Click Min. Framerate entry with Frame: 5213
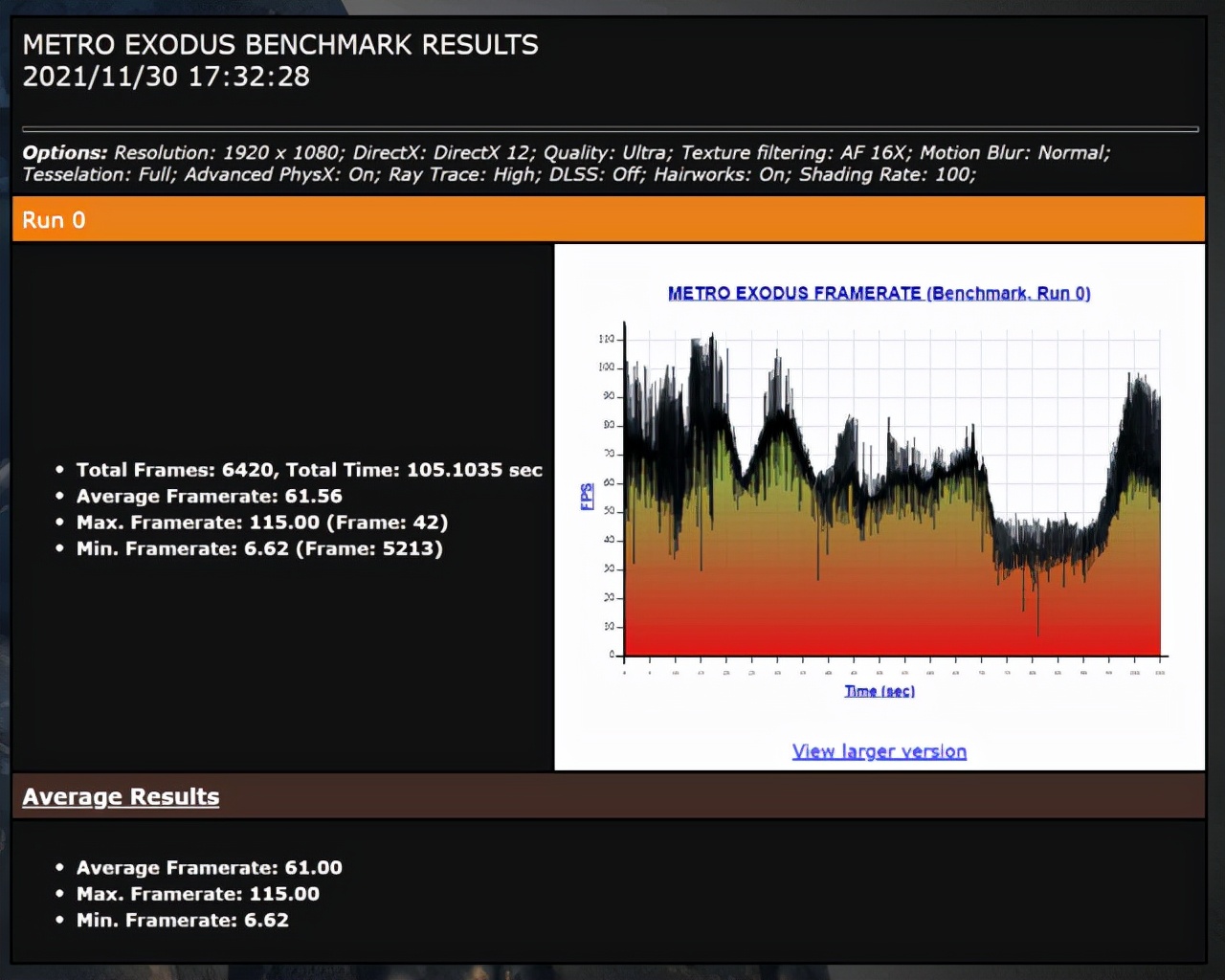The image size is (1225, 980). click(x=258, y=548)
